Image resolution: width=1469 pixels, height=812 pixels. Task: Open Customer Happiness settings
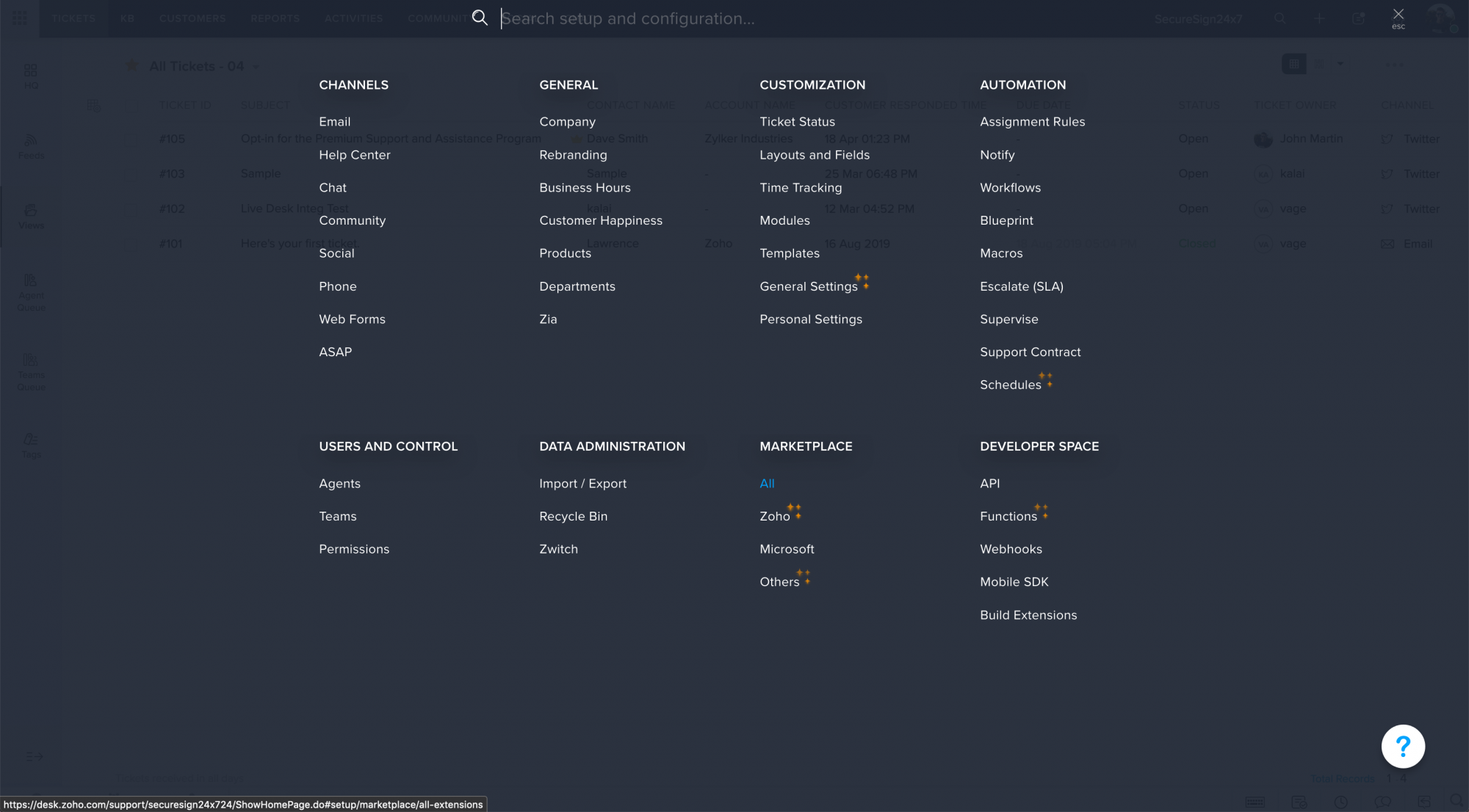point(600,220)
